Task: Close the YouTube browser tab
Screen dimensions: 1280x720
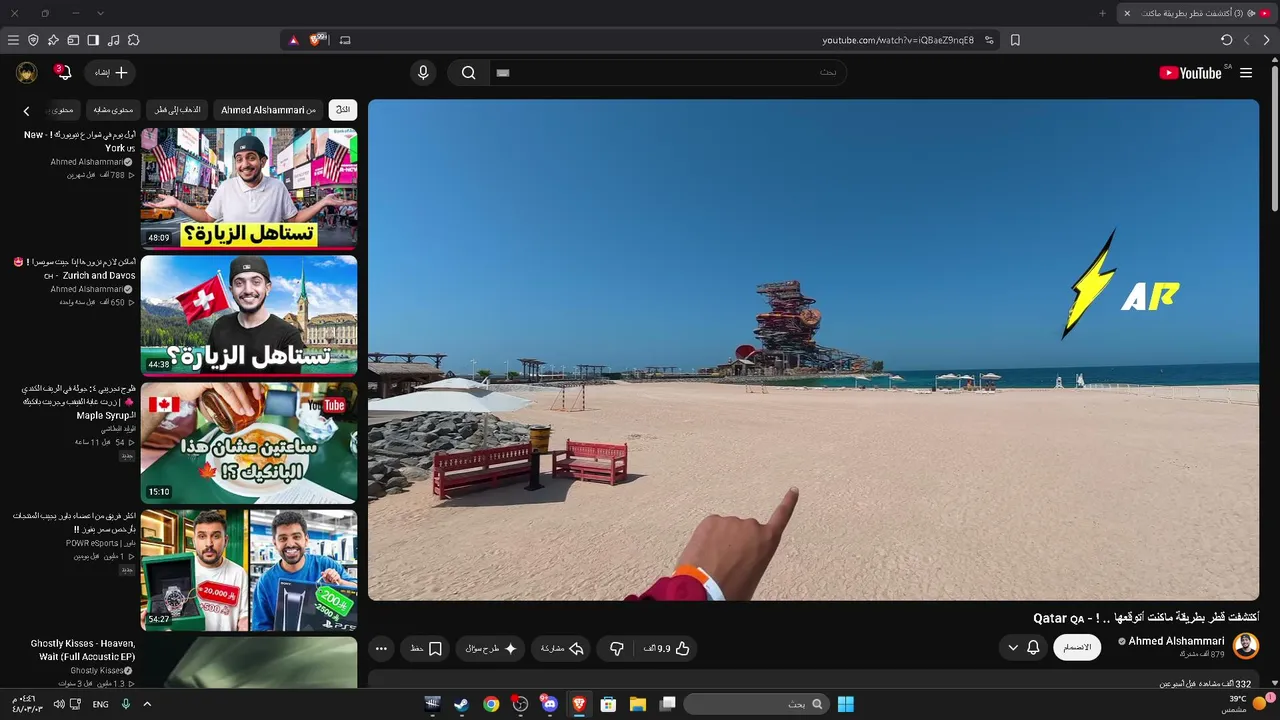Action: click(1127, 13)
